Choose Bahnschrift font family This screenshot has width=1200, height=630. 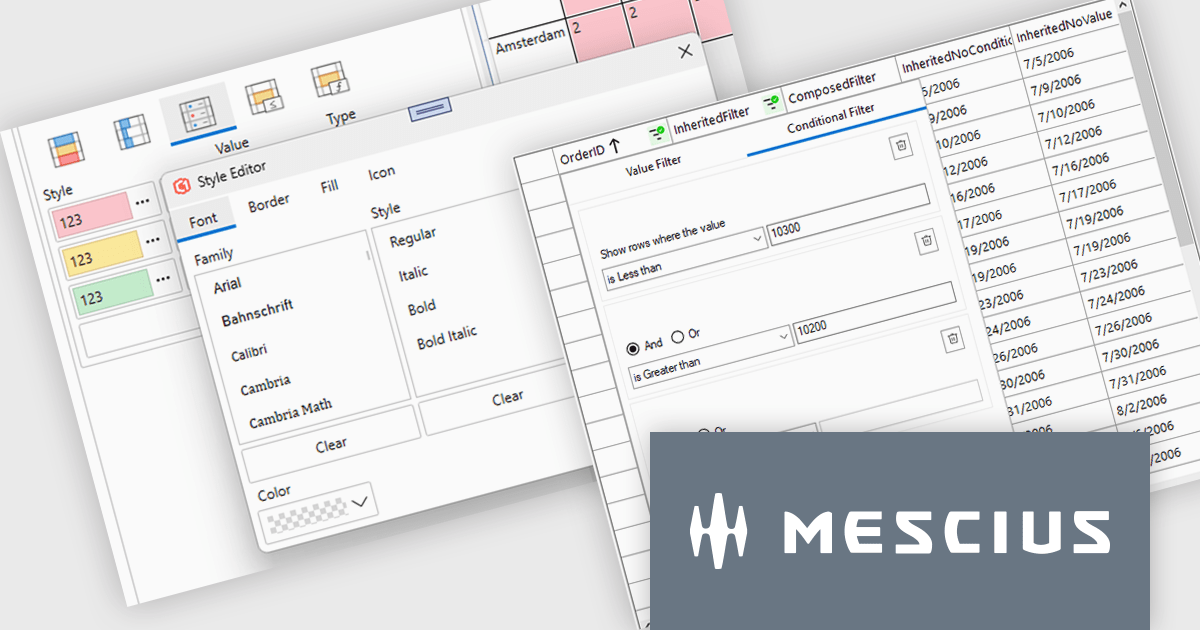pos(257,313)
